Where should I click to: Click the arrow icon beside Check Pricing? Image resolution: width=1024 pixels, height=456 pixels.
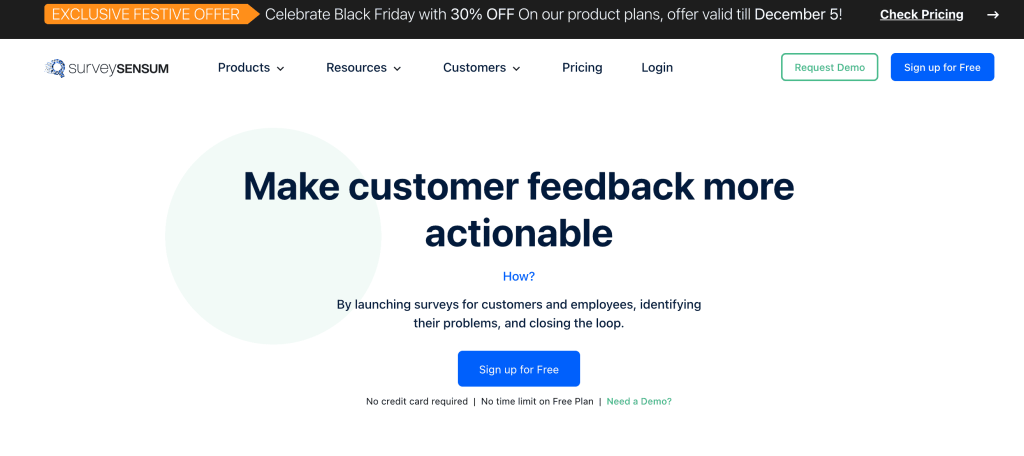(x=993, y=14)
